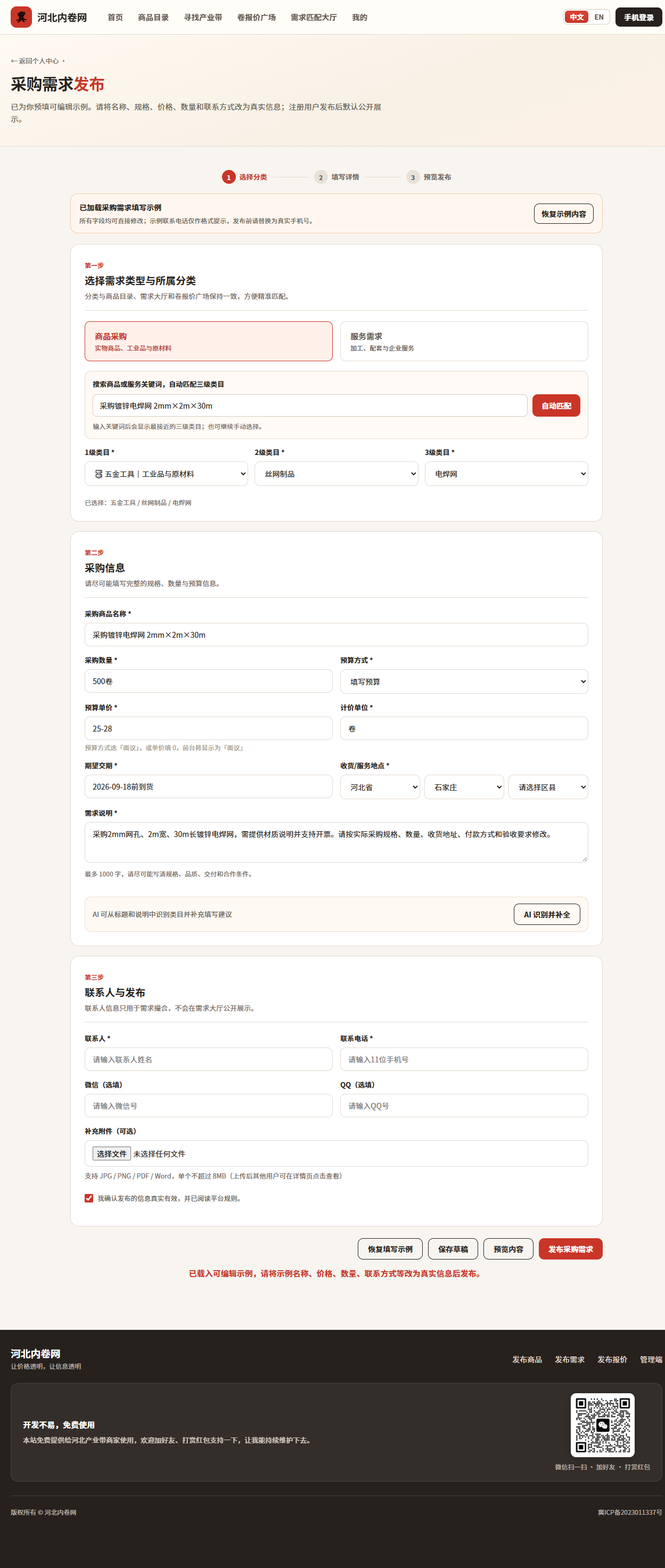
Task: Select step 3 预览发布 indicator
Action: (429, 177)
